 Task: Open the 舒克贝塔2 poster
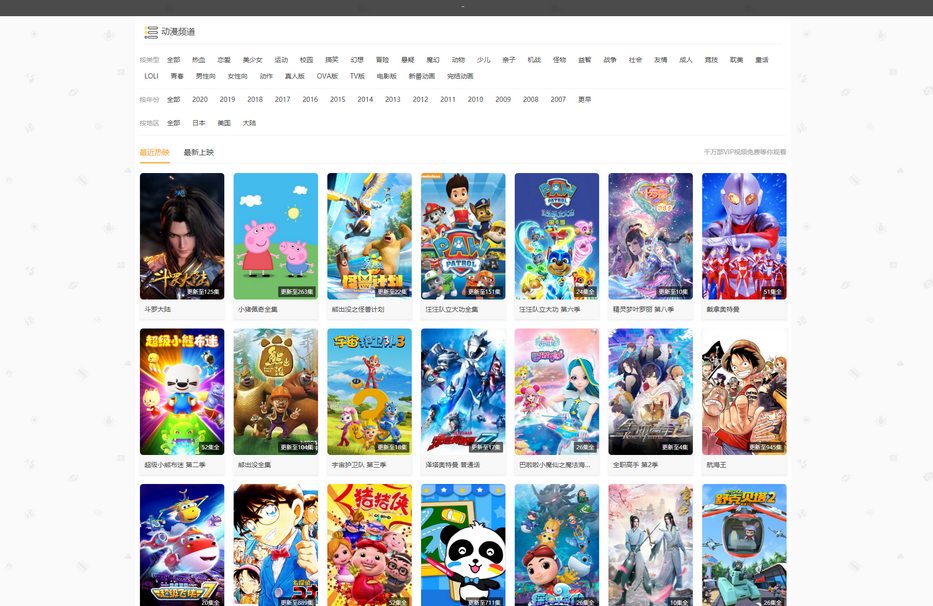click(x=744, y=545)
